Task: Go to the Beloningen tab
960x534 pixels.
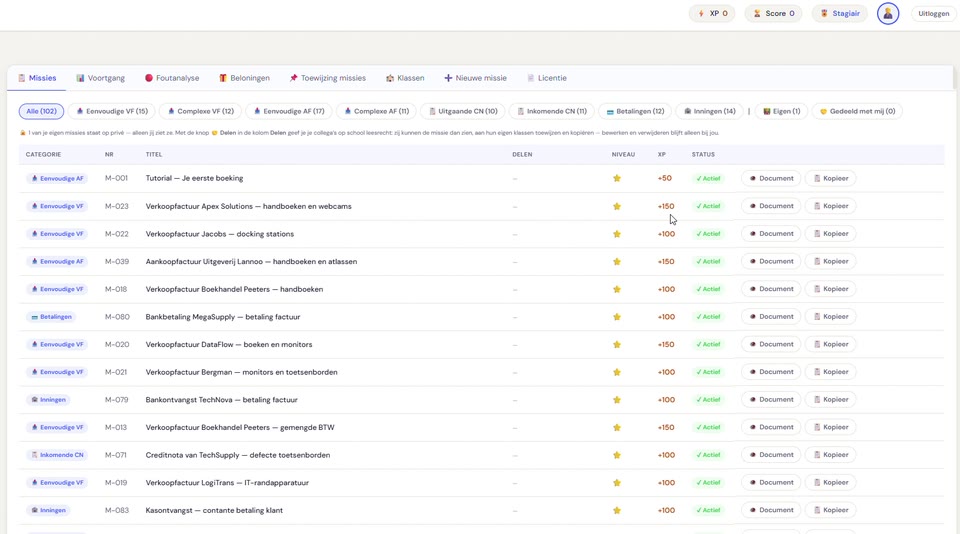Action: coord(244,78)
